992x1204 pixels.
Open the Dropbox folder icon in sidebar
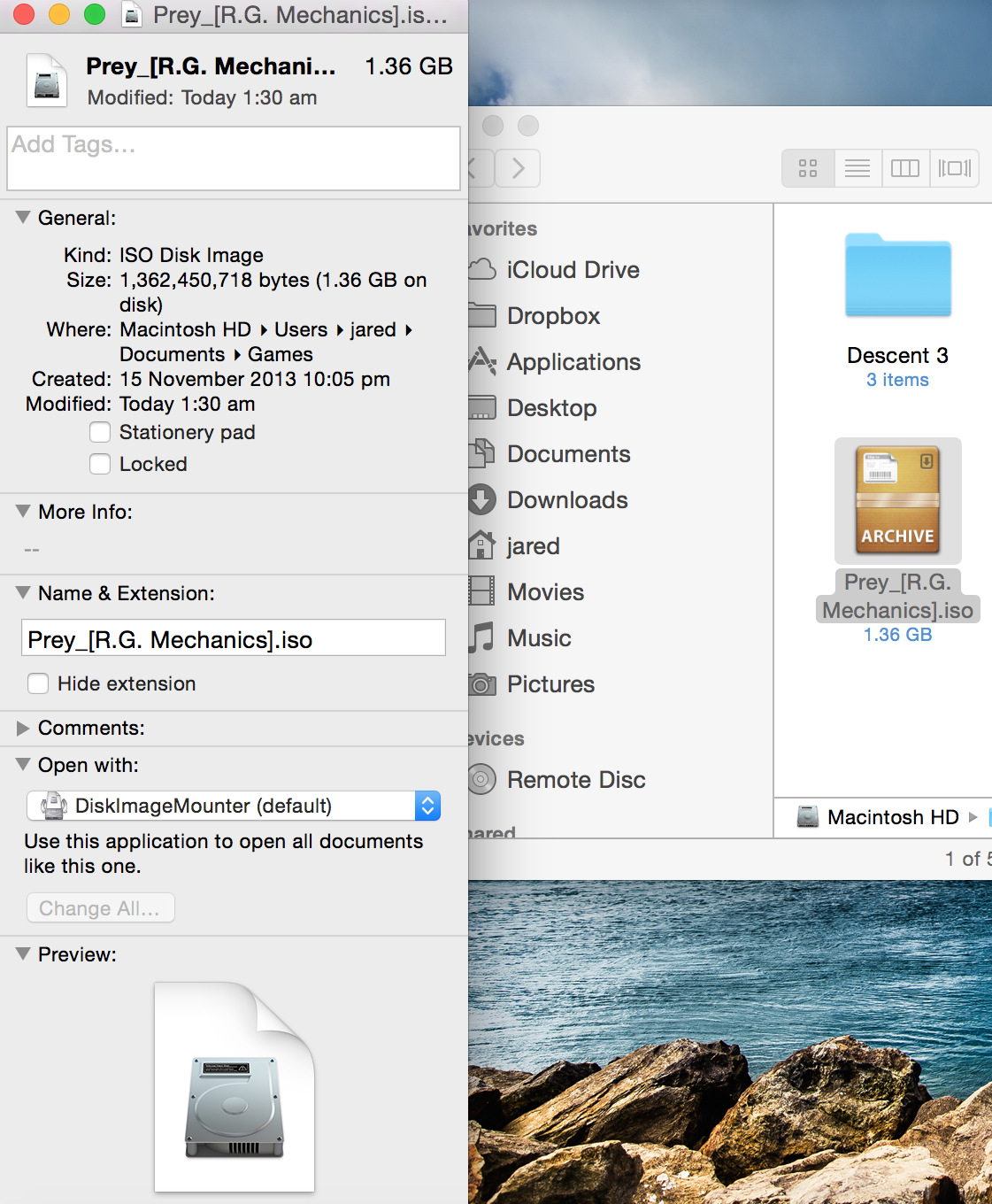[482, 315]
